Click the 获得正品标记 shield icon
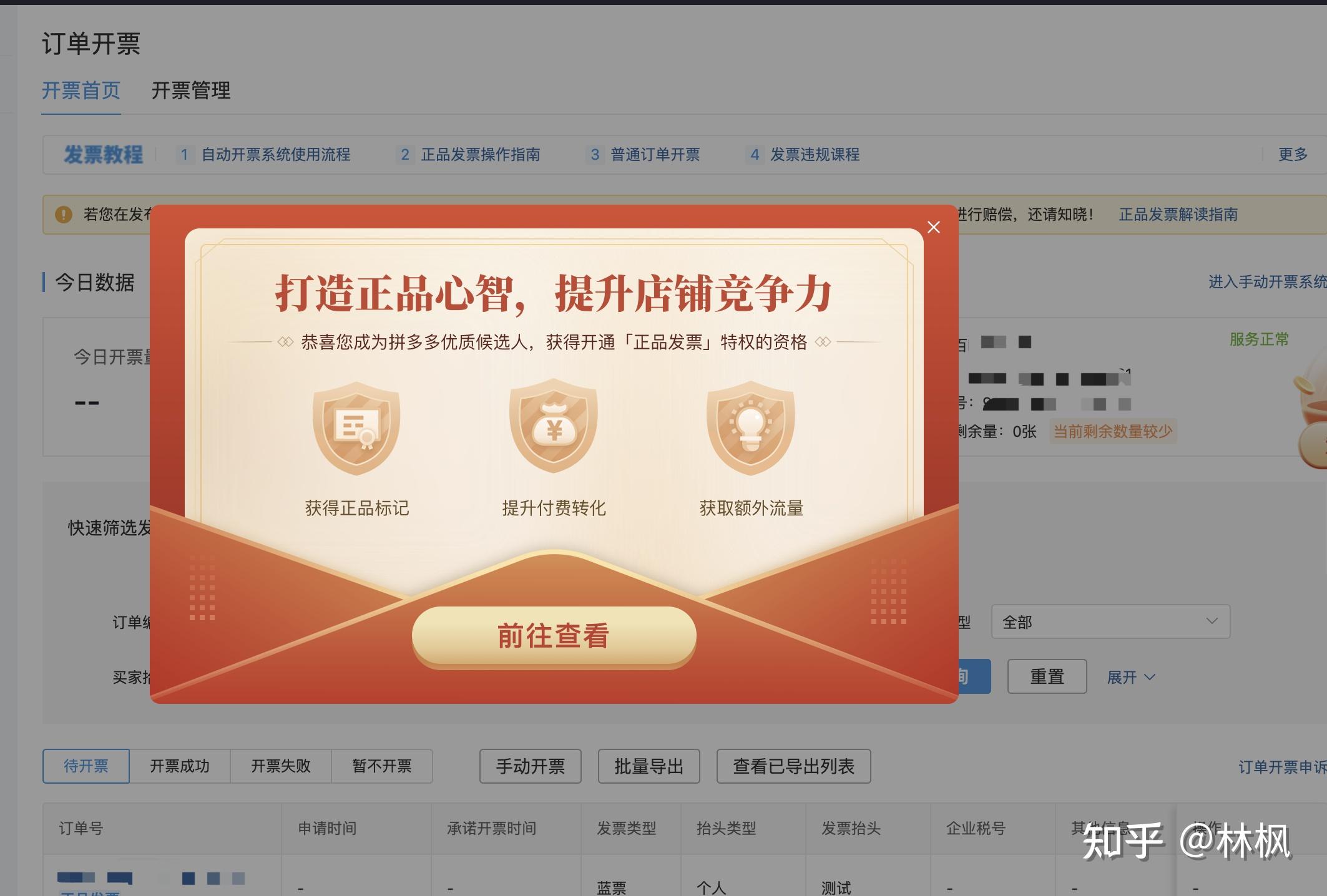This screenshot has width=1327, height=896. [356, 428]
